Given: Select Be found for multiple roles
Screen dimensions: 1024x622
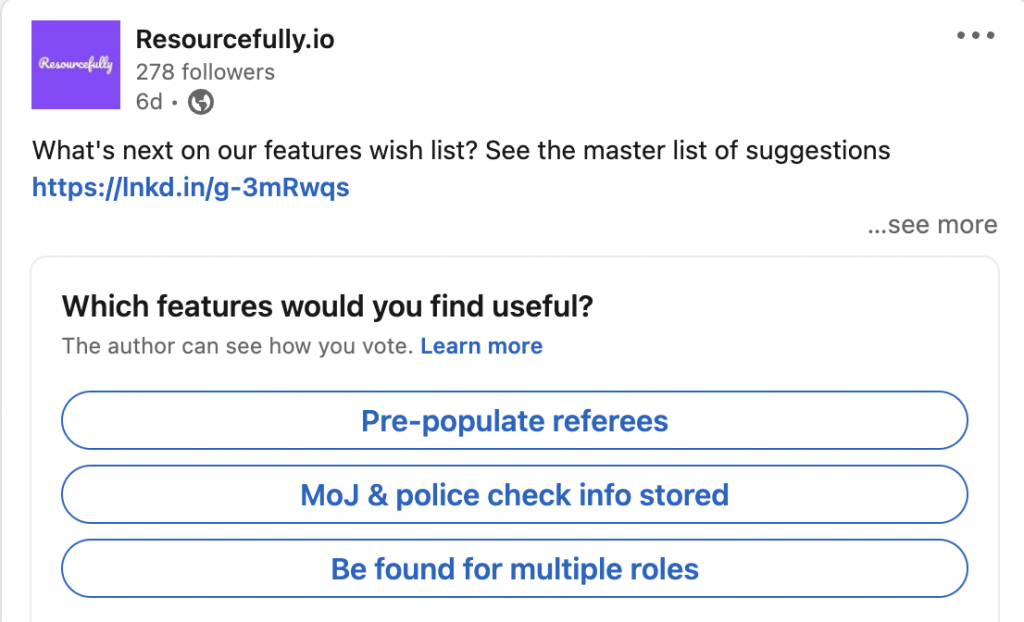Looking at the screenshot, I should (515, 568).
